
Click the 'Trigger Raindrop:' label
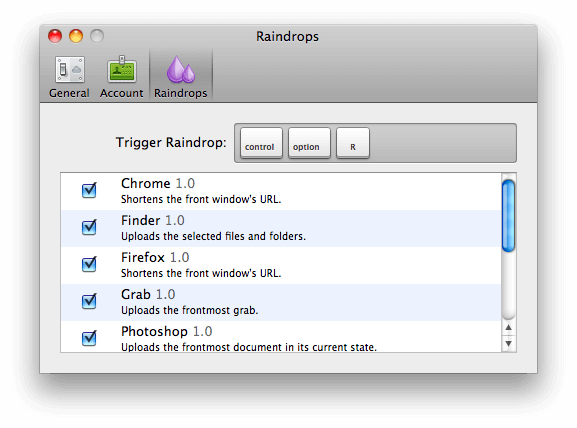pos(171,142)
